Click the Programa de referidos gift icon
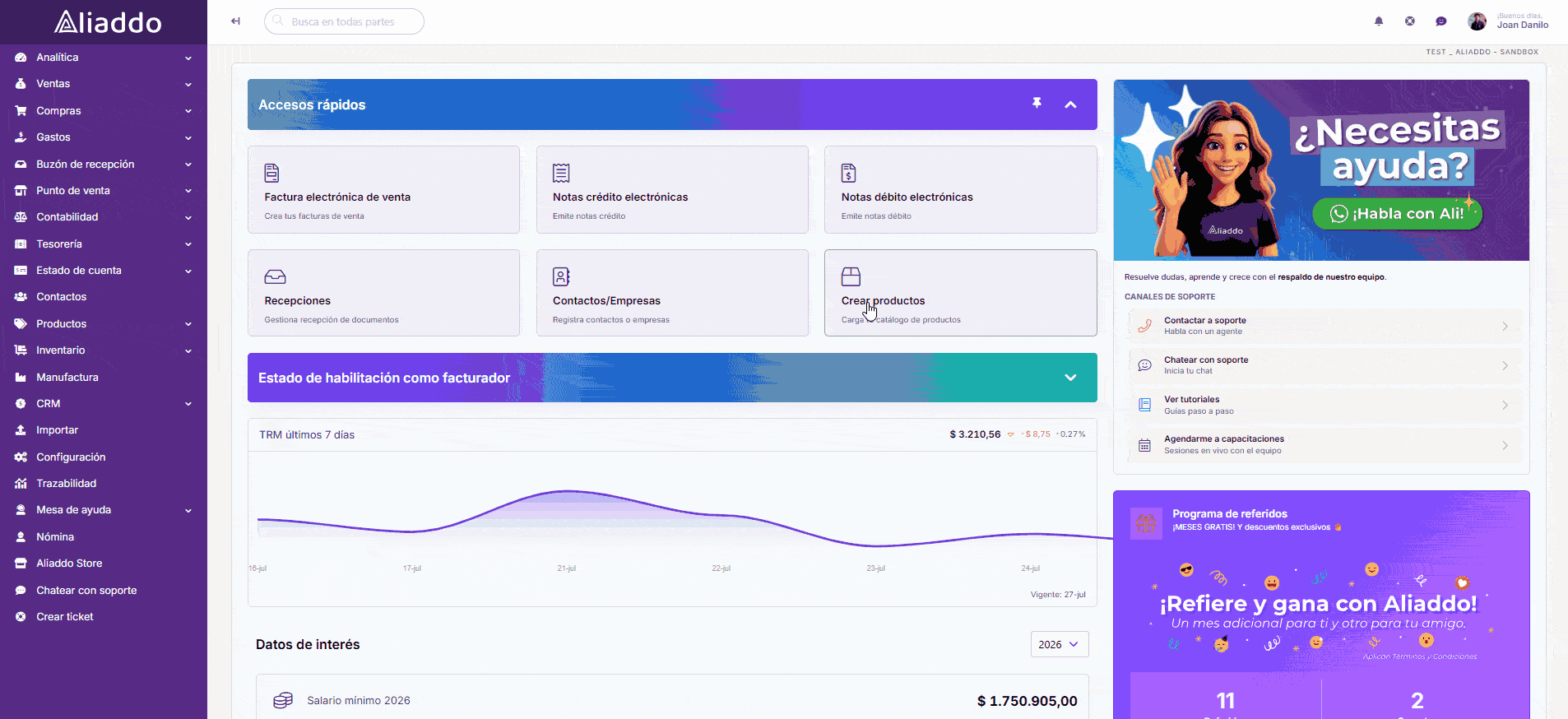 click(x=1146, y=522)
